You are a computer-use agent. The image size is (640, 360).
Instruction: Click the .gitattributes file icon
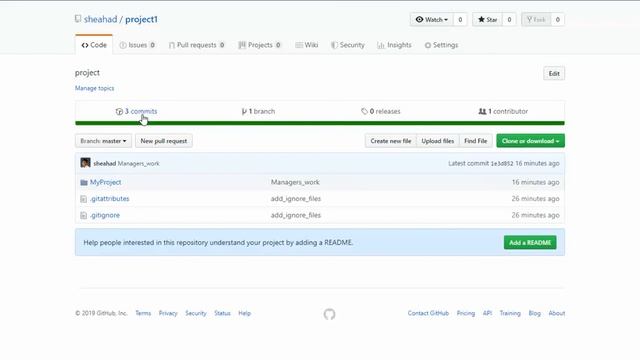pos(84,199)
